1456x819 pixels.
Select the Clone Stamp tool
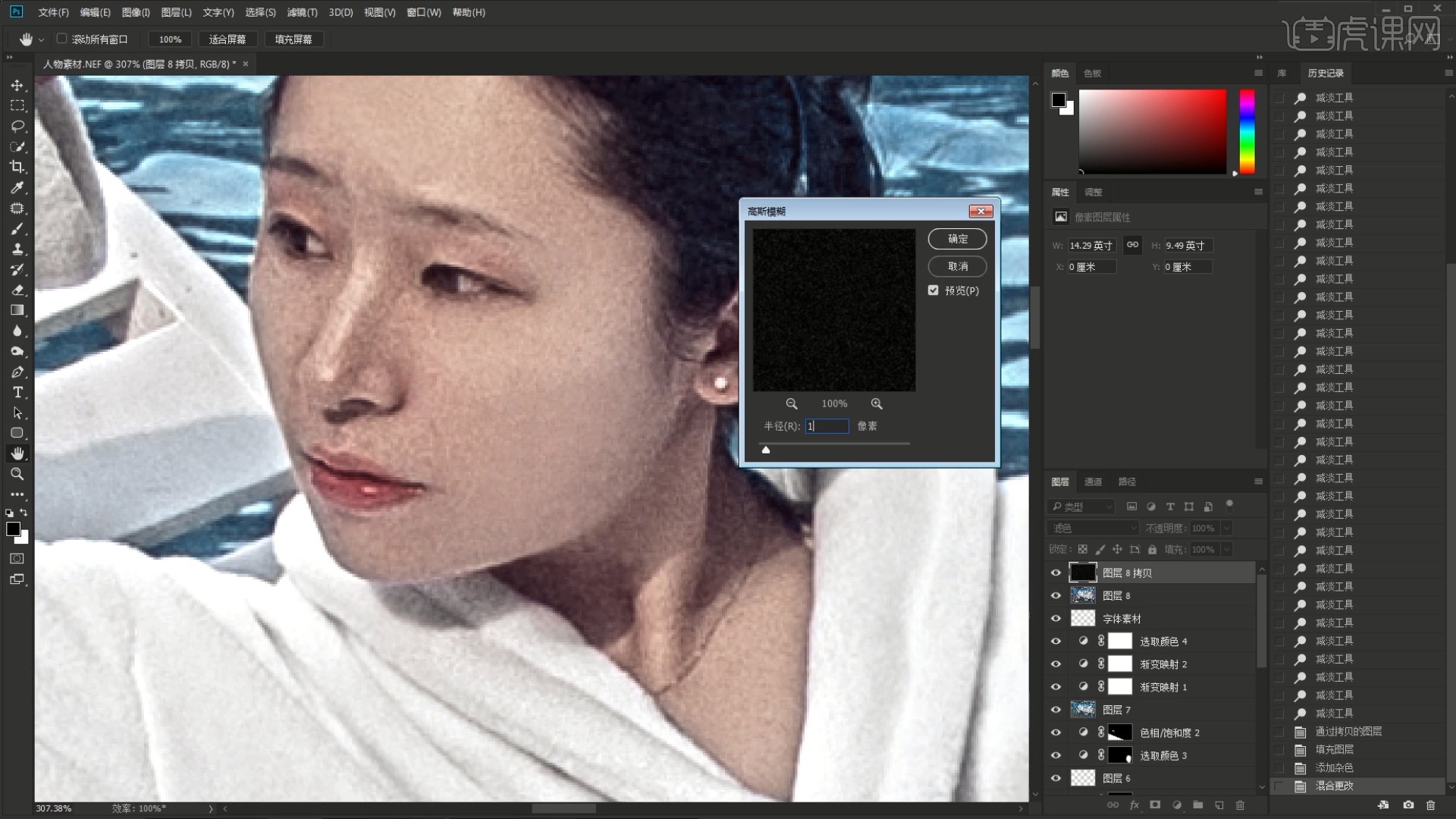17,249
